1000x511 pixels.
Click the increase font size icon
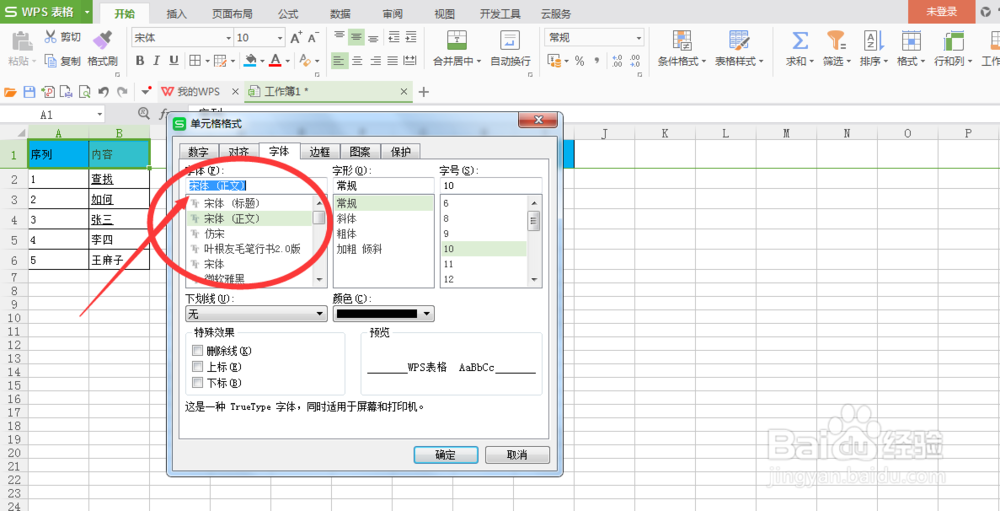click(x=296, y=38)
